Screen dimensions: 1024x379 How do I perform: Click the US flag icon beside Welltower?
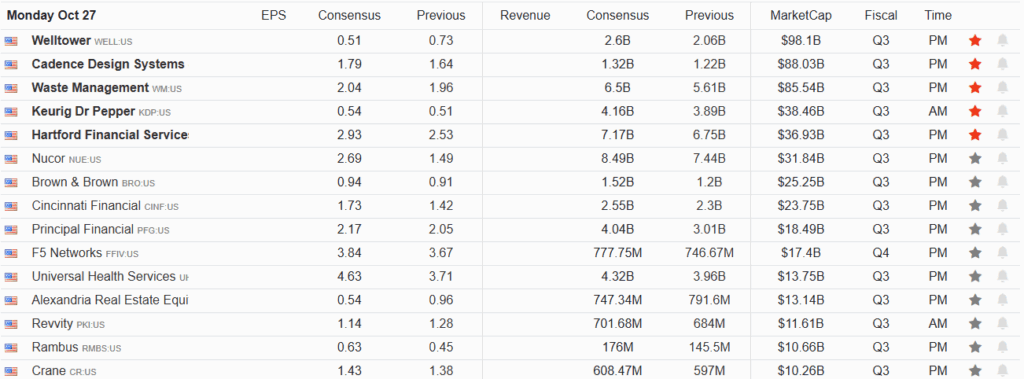[x=11, y=41]
